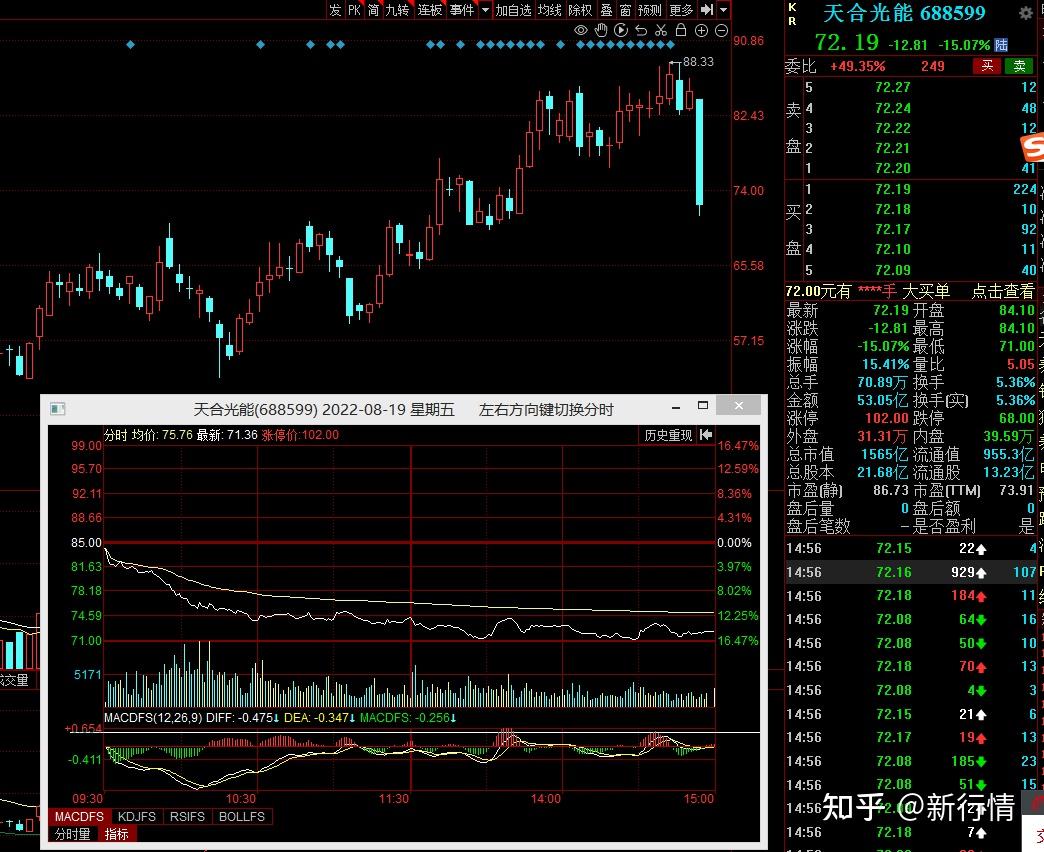Toggle the chart lock icon

(x=681, y=30)
